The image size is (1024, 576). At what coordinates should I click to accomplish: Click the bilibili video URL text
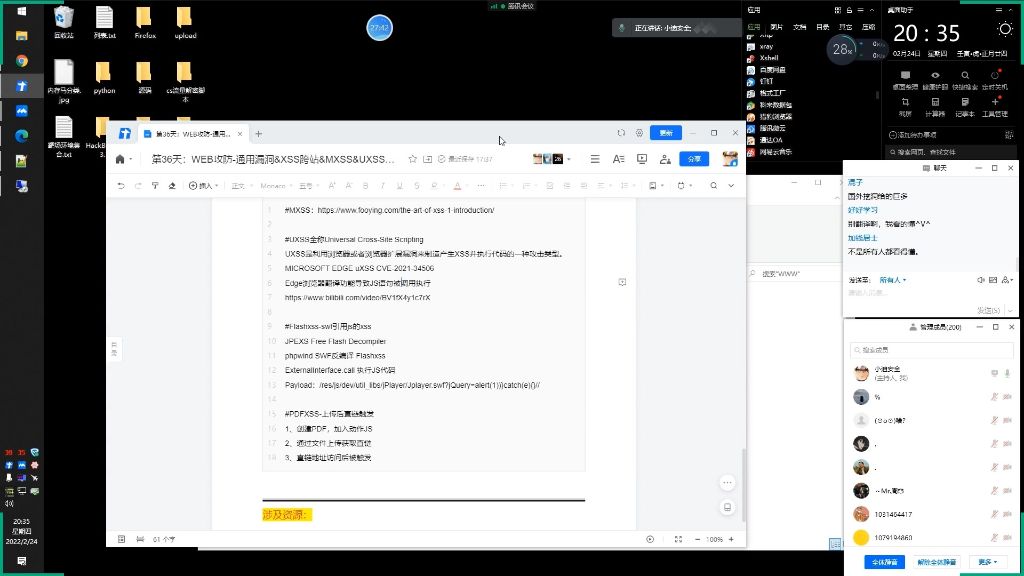[x=357, y=298]
